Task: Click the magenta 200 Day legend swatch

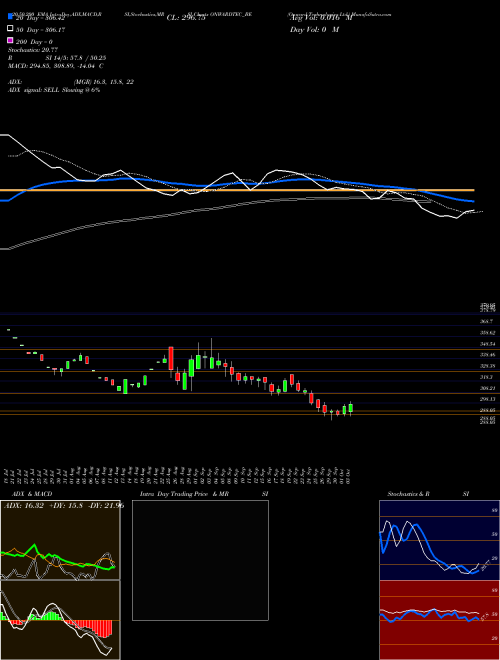Action: [x=10, y=40]
